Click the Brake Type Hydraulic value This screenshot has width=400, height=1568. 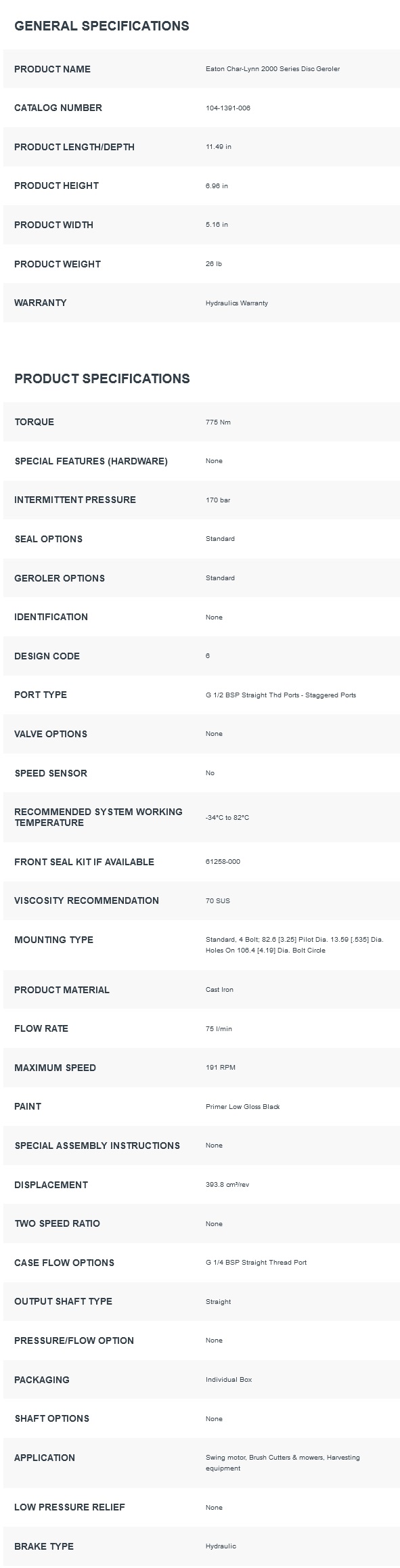[221, 1546]
